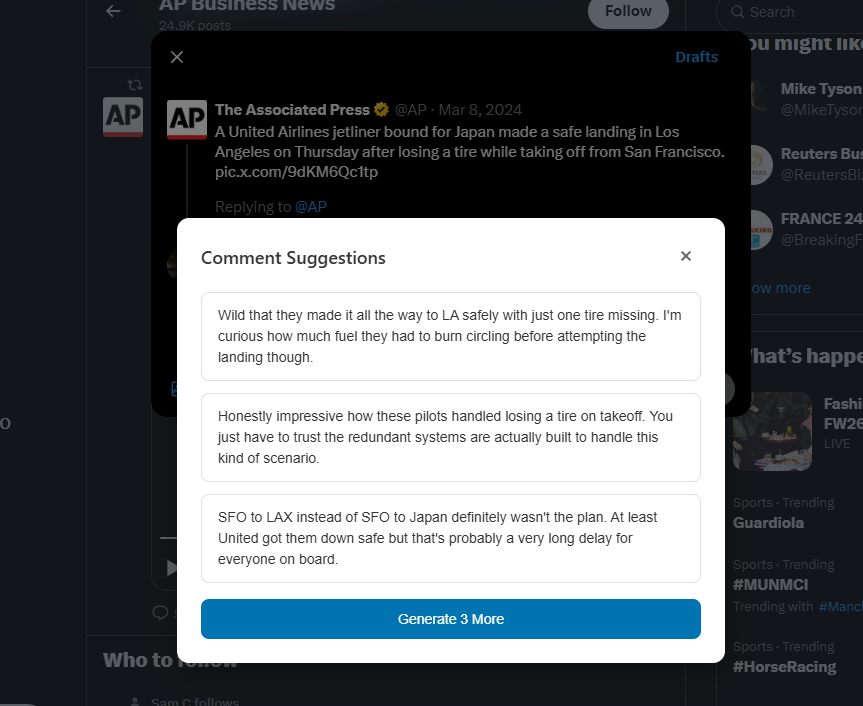The height and width of the screenshot is (706, 863).
Task: Click the AP Business News profile avatar
Action: click(x=123, y=118)
